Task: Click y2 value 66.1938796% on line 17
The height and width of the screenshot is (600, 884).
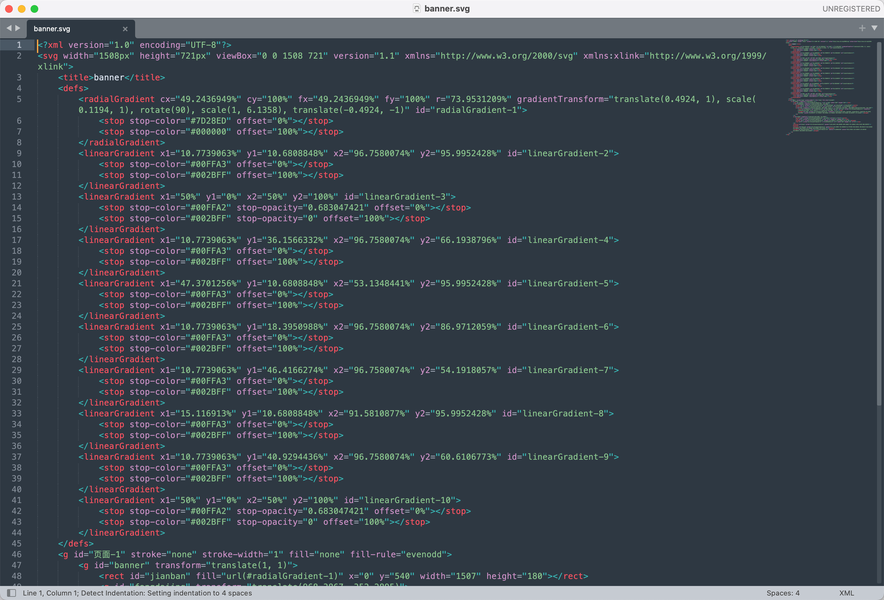Action: coord(467,240)
